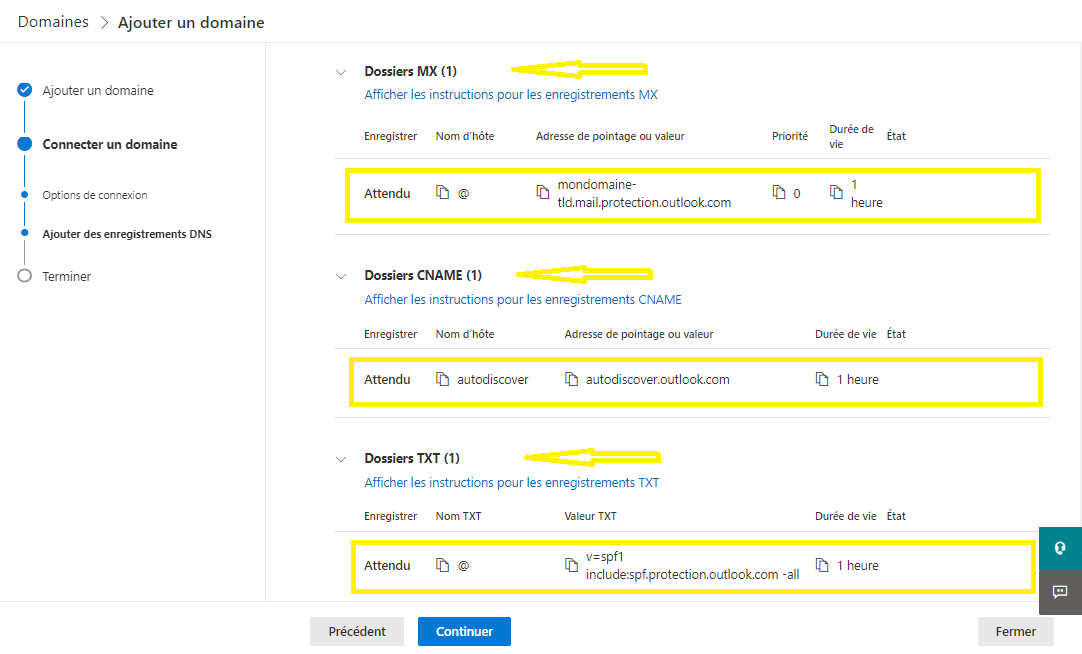Viewport: 1082px width, 654px height.
Task: Collapse the Dossiers MX section
Action: tap(341, 72)
